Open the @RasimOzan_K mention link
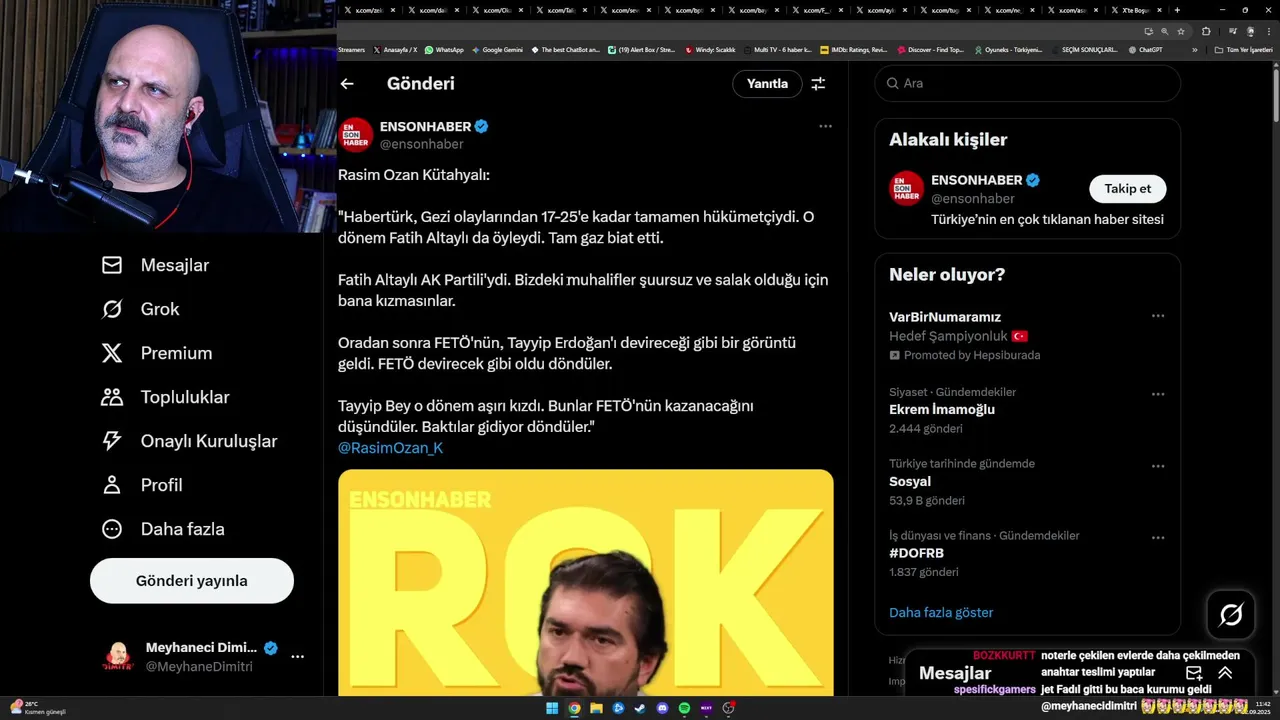Image resolution: width=1280 pixels, height=720 pixels. click(390, 448)
